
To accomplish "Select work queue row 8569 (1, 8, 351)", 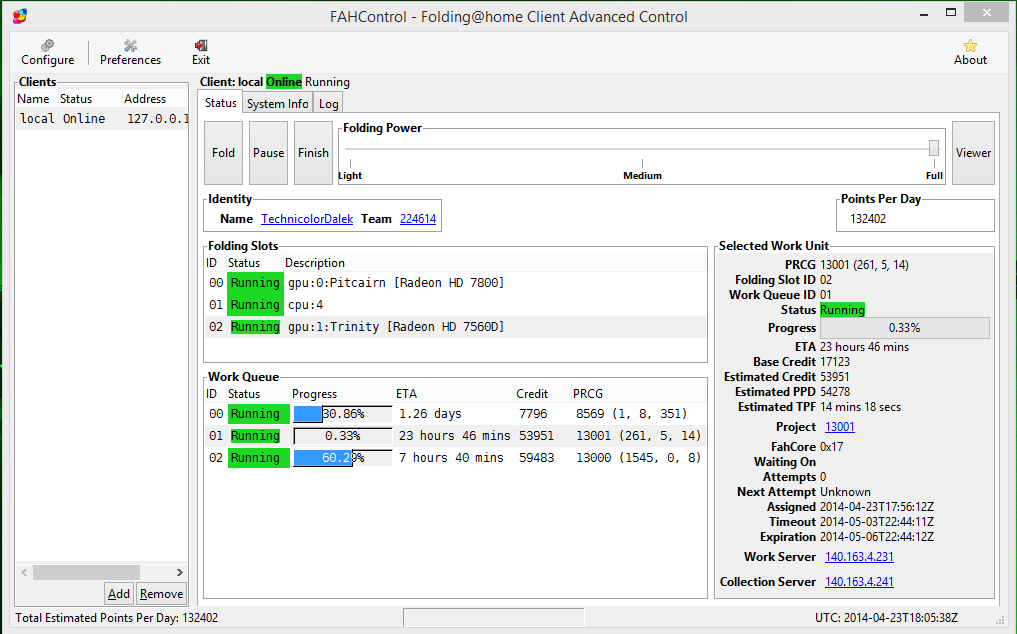I will tap(455, 414).
